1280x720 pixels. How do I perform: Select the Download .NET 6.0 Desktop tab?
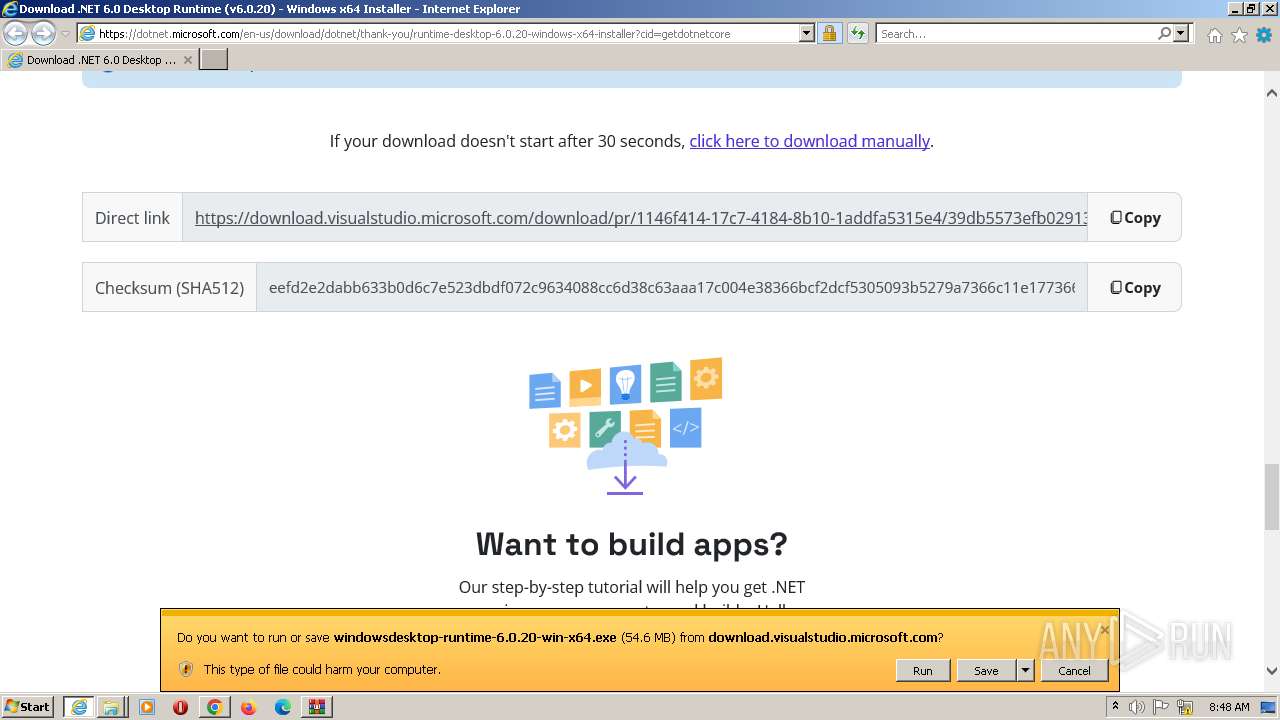point(98,60)
